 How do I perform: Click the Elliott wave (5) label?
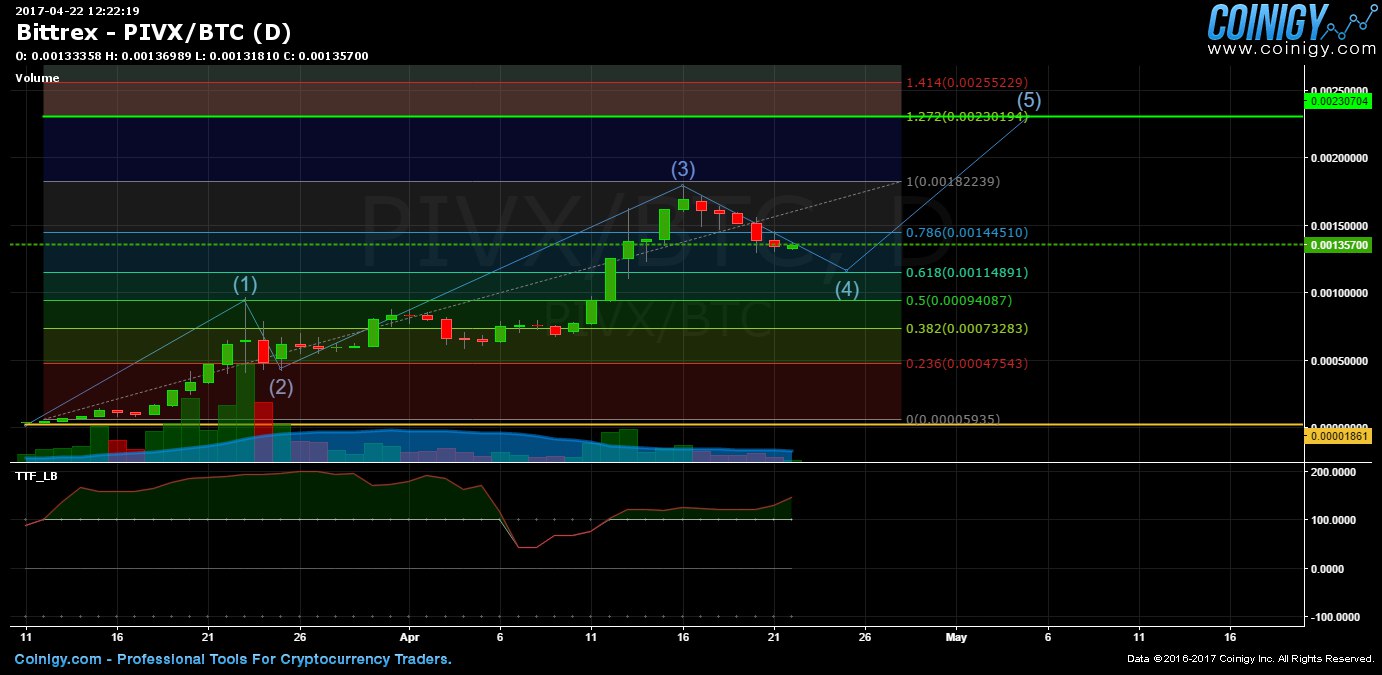1030,100
